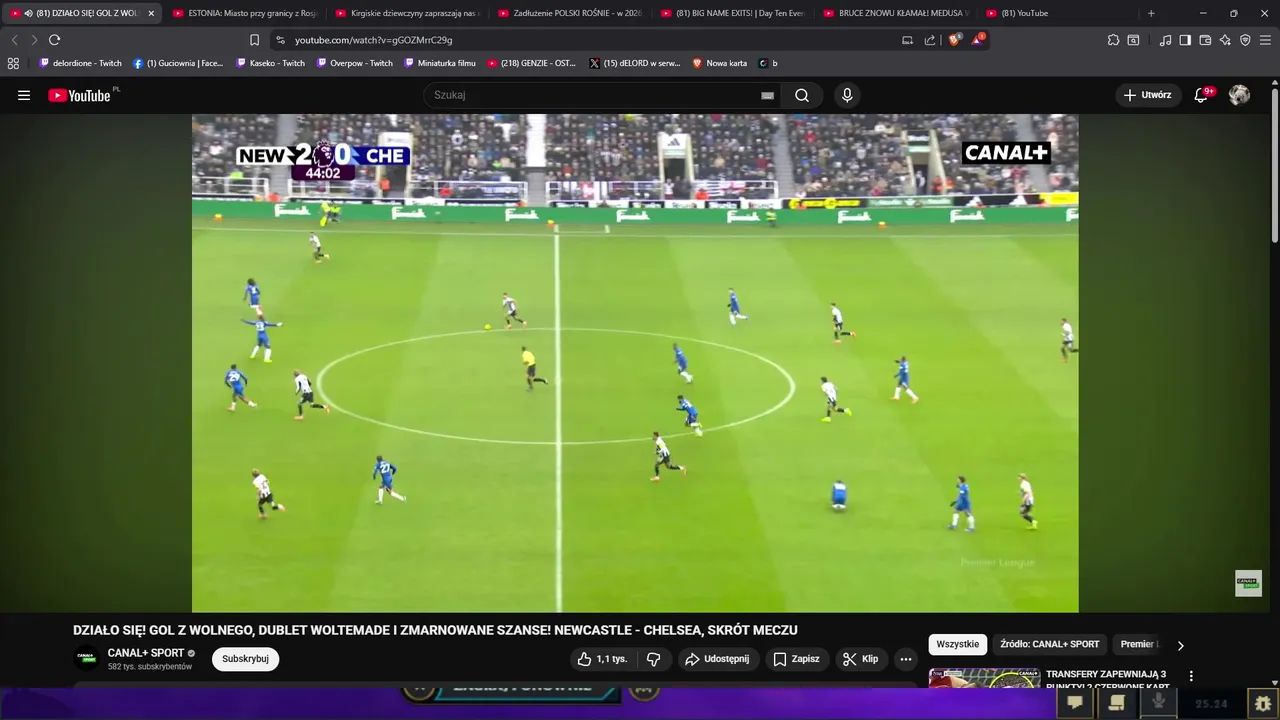
Task: Open the three-dot menu for the TRANSFERY video
Action: (1190, 677)
